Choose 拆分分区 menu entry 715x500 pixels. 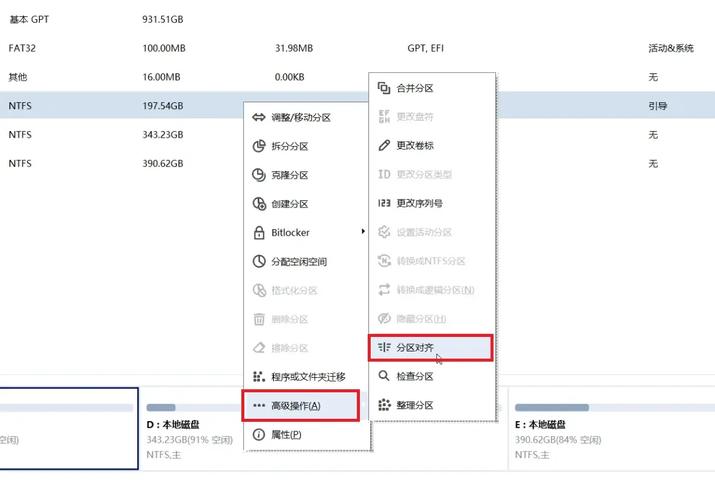point(306,146)
